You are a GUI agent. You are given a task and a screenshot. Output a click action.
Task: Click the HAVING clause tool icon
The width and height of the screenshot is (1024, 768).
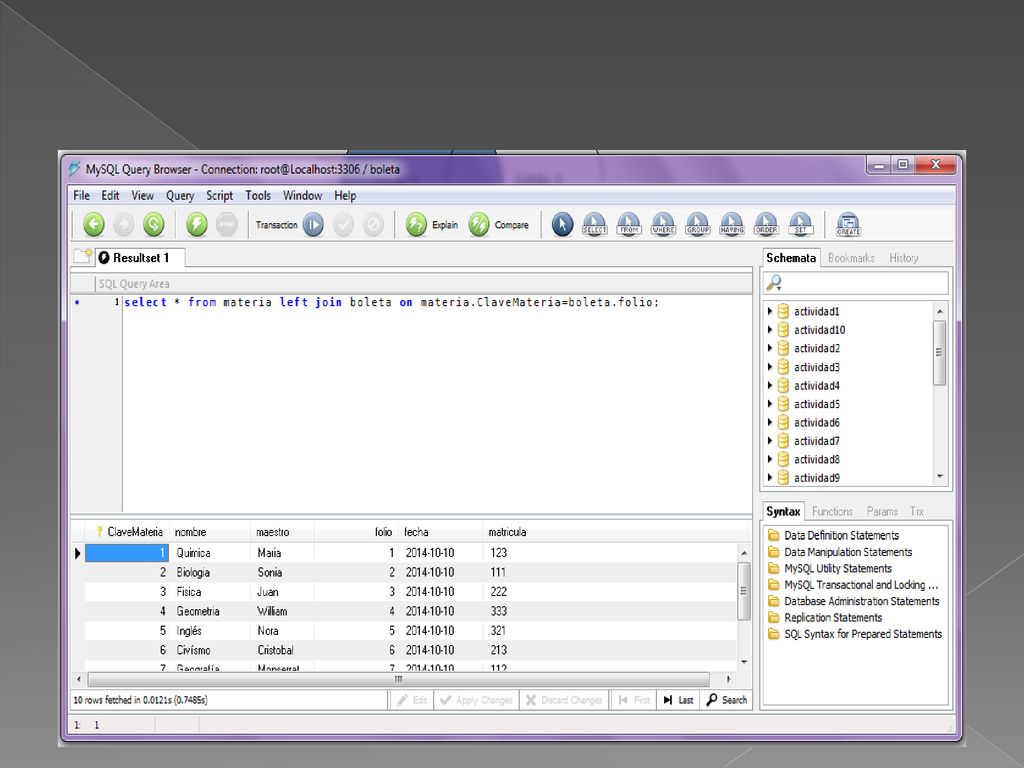tap(732, 225)
